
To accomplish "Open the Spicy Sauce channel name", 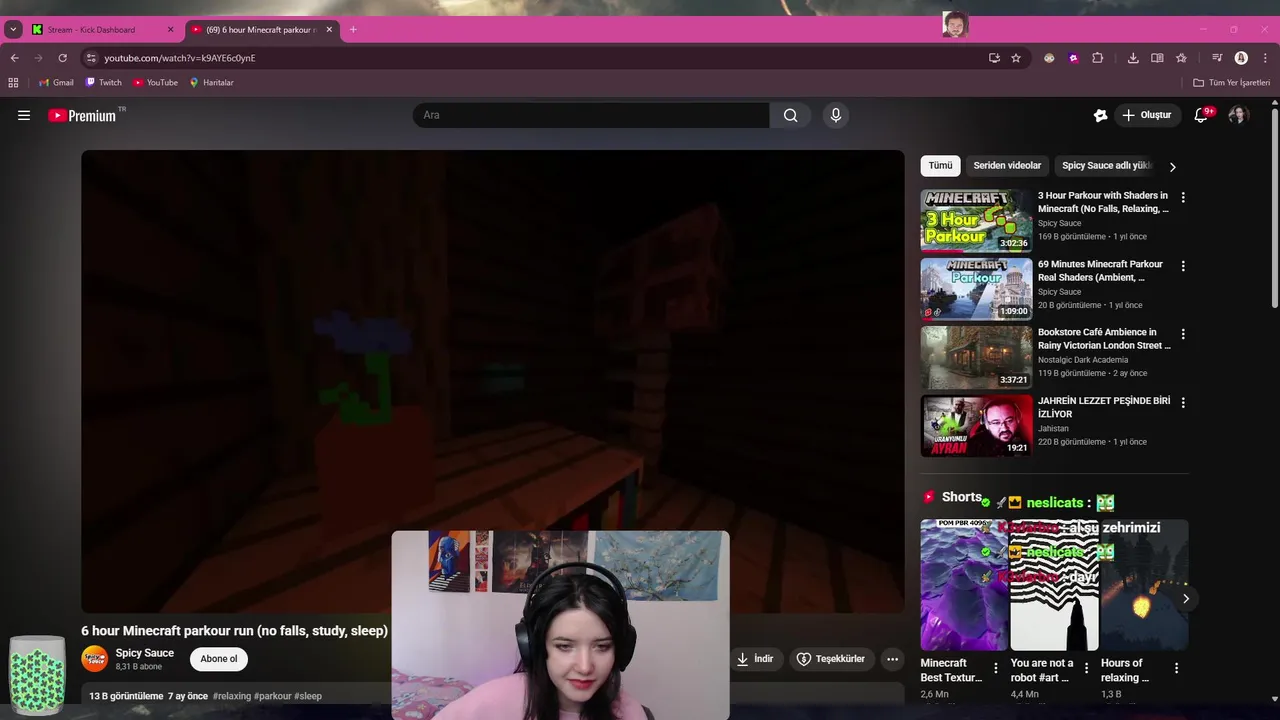I will click(144, 653).
